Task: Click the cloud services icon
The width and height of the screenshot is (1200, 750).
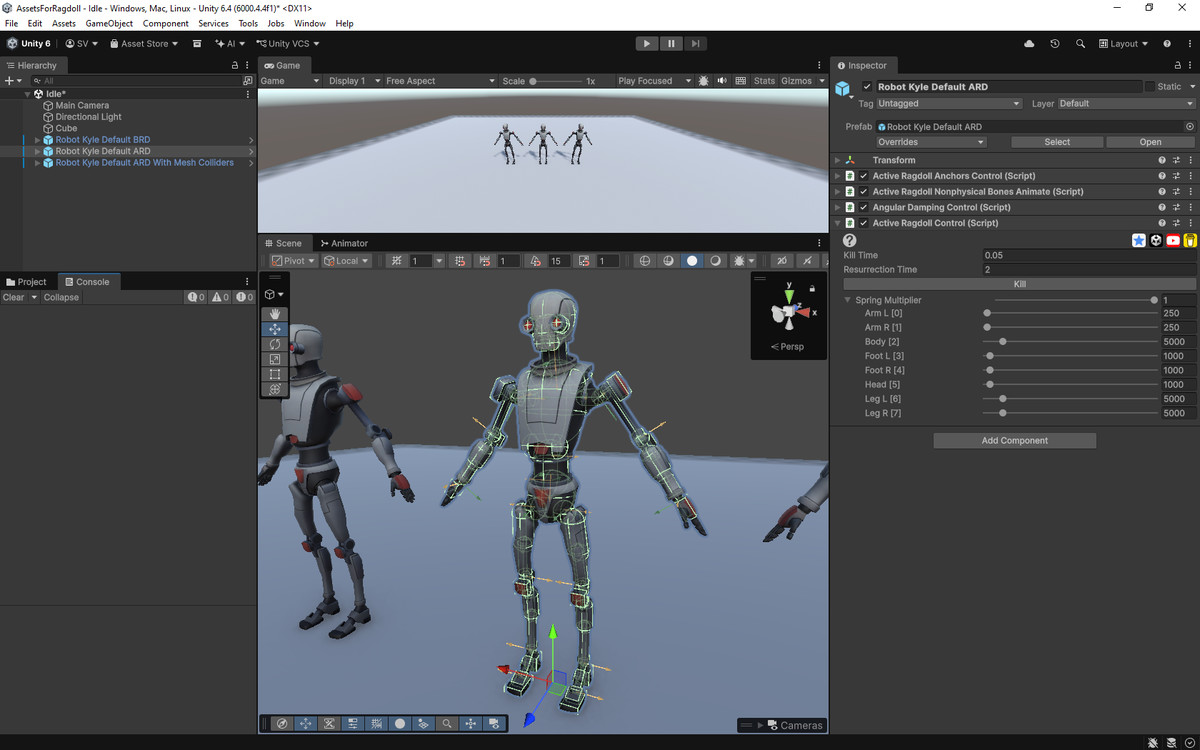Action: click(x=1029, y=44)
